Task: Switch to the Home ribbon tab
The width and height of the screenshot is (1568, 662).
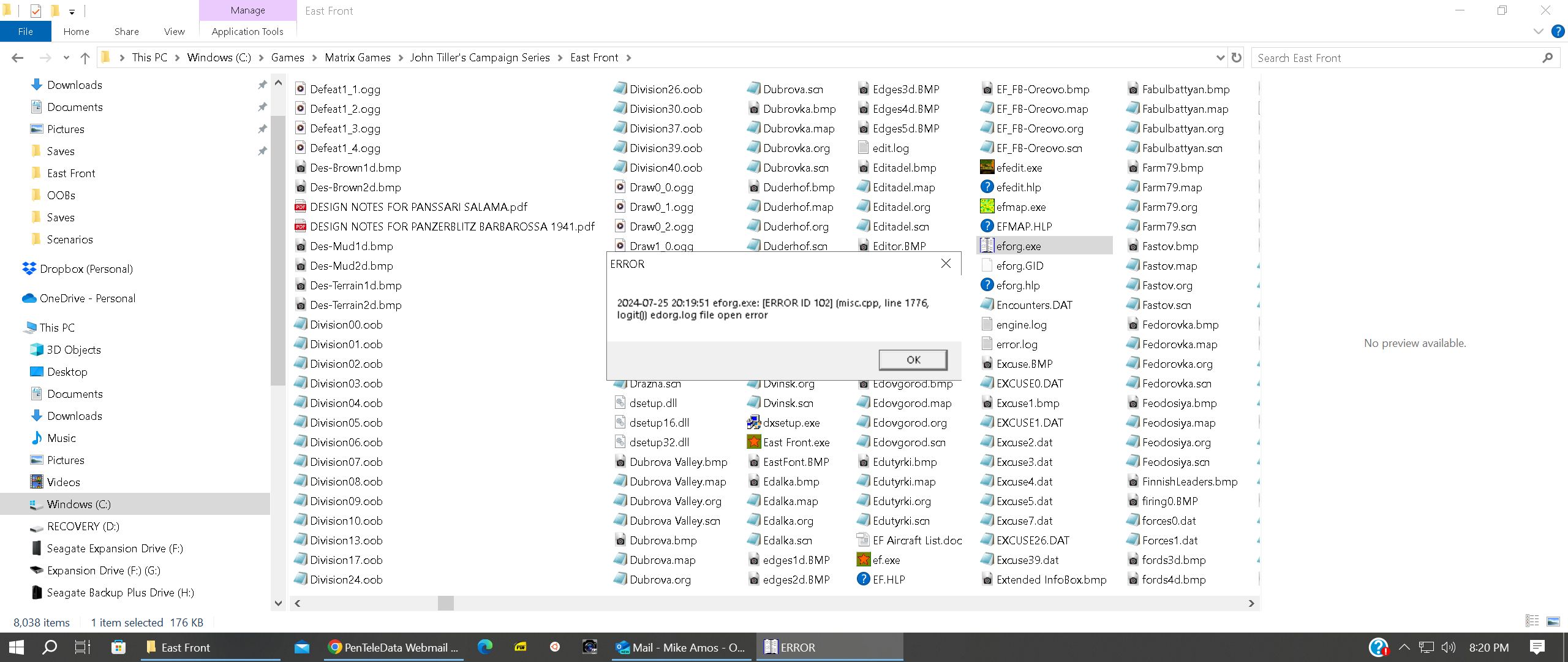Action: pos(76,31)
